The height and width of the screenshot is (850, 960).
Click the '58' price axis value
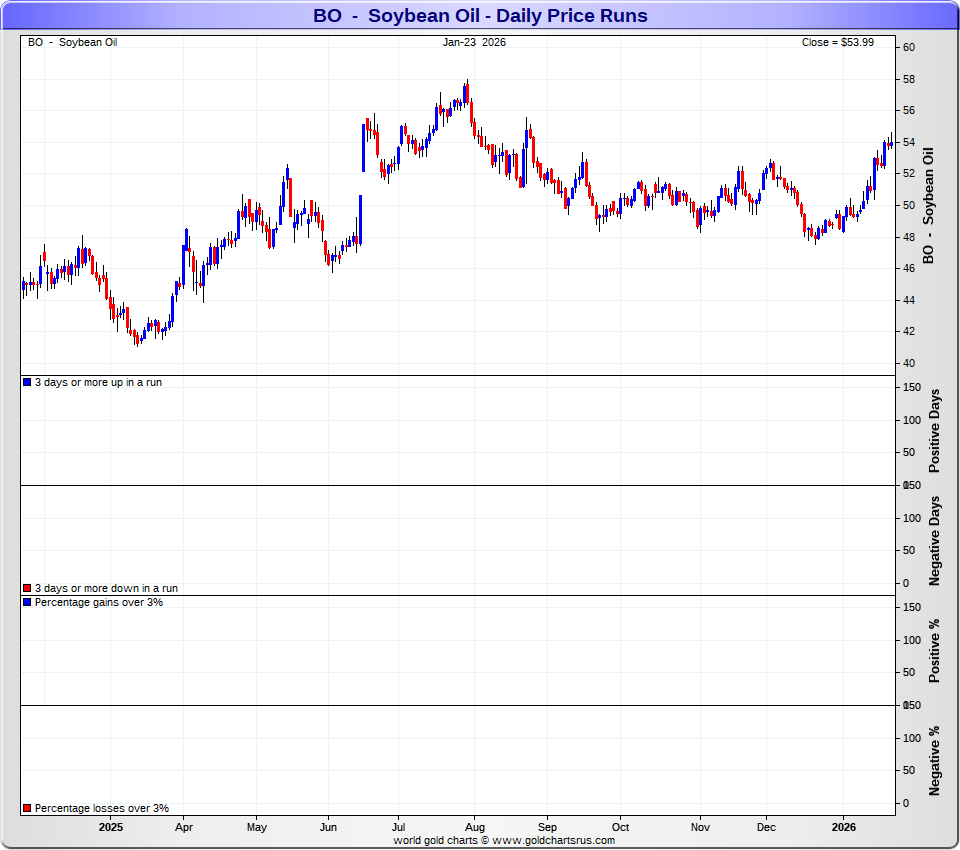point(909,79)
